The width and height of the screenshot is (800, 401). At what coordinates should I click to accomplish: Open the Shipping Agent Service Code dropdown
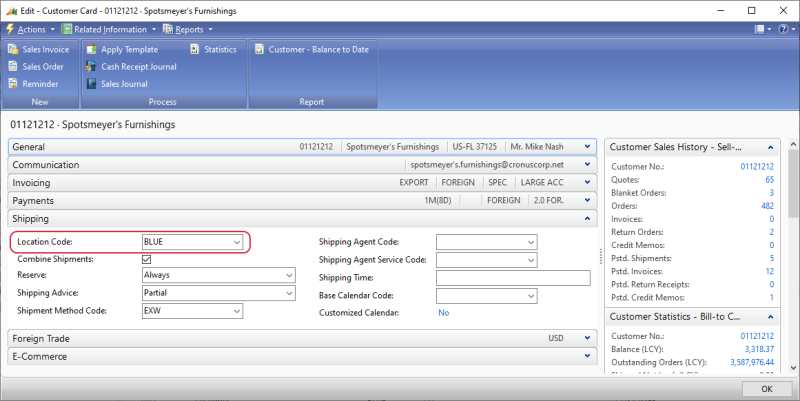[x=531, y=260]
